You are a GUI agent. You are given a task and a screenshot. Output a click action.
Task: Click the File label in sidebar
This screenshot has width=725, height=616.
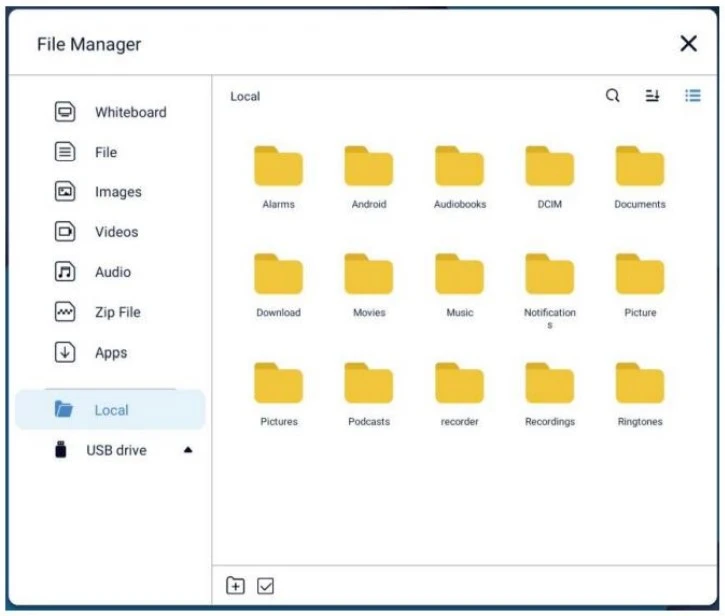pyautogui.click(x=106, y=152)
